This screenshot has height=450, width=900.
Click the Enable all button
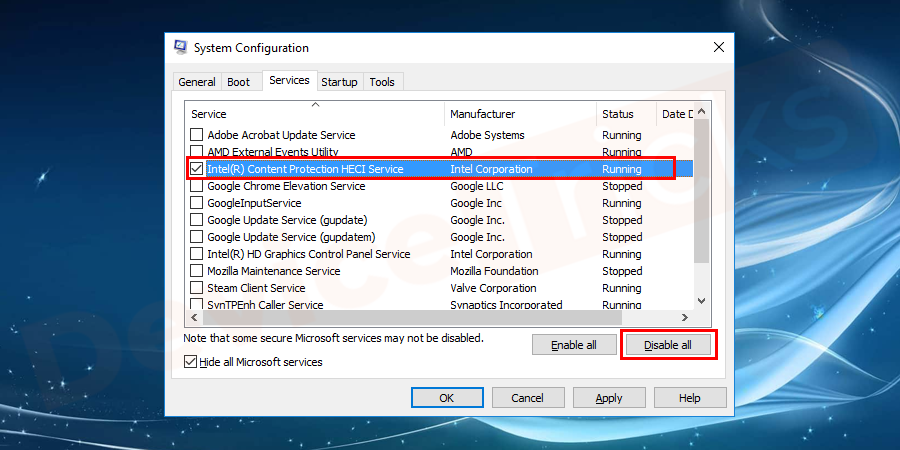[574, 345]
